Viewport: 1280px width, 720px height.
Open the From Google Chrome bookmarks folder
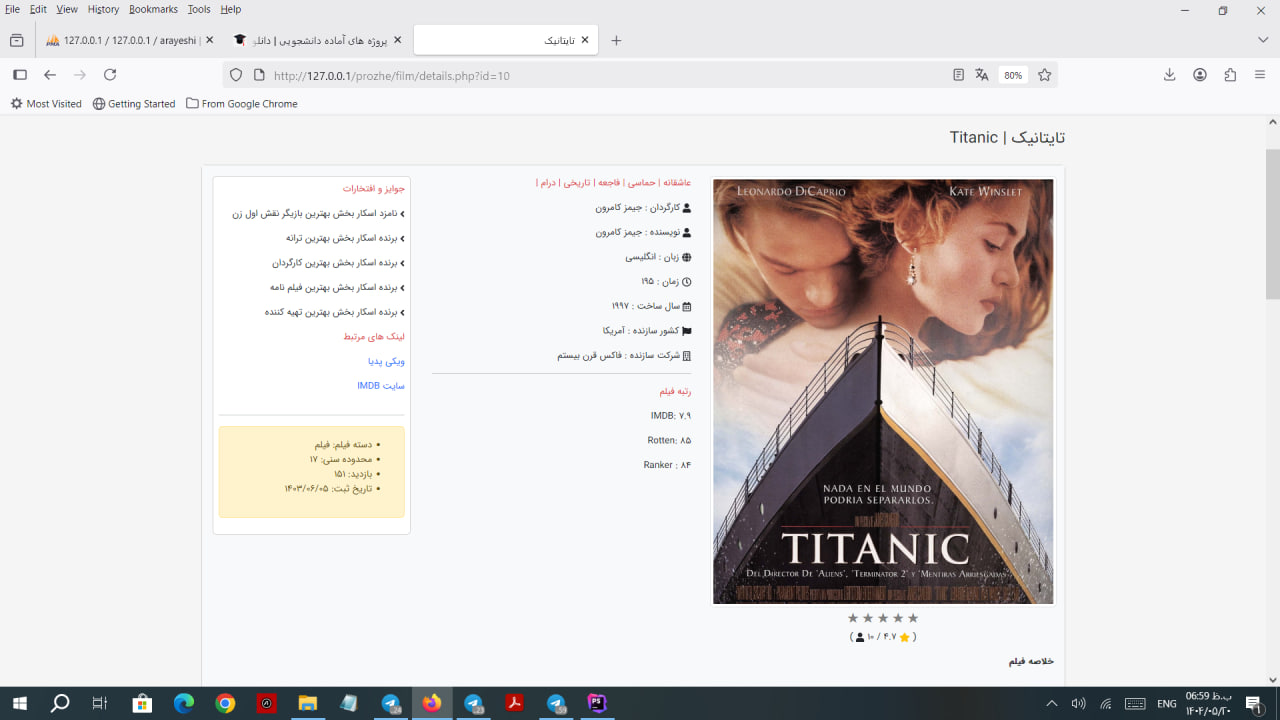242,104
